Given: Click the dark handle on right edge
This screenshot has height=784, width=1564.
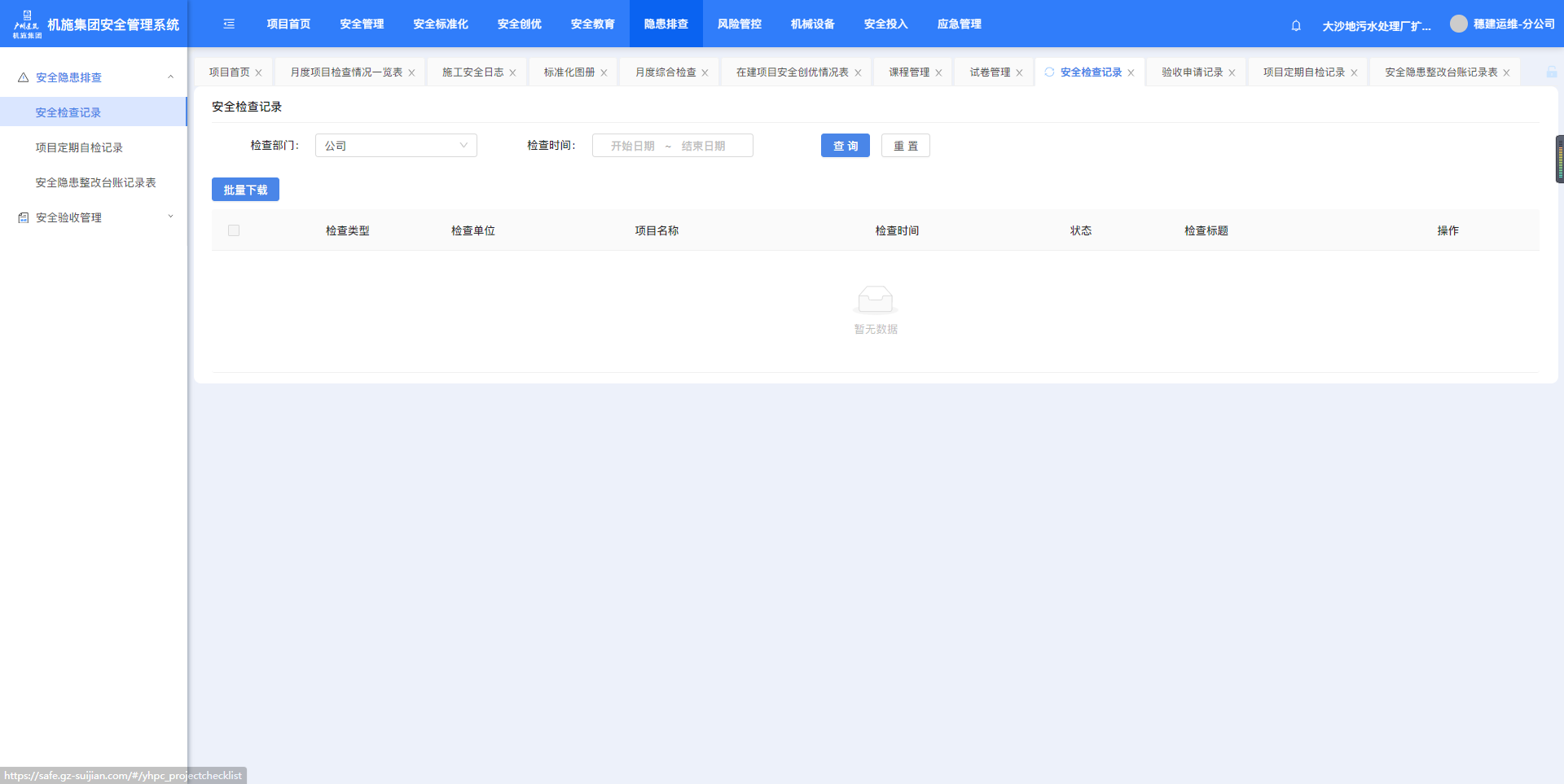Looking at the screenshot, I should [1559, 159].
